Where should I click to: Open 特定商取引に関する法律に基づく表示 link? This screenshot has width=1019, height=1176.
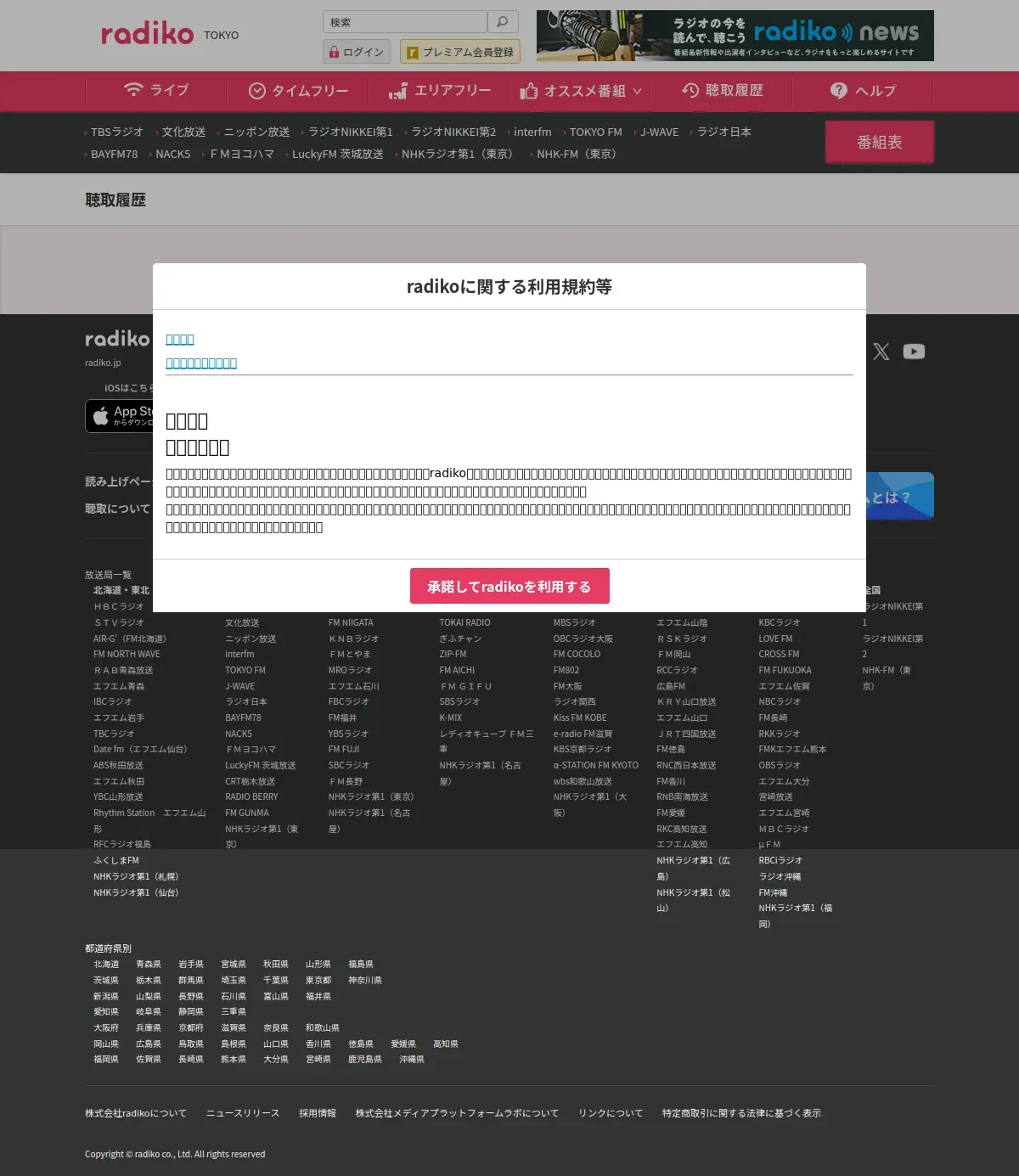[741, 1113]
